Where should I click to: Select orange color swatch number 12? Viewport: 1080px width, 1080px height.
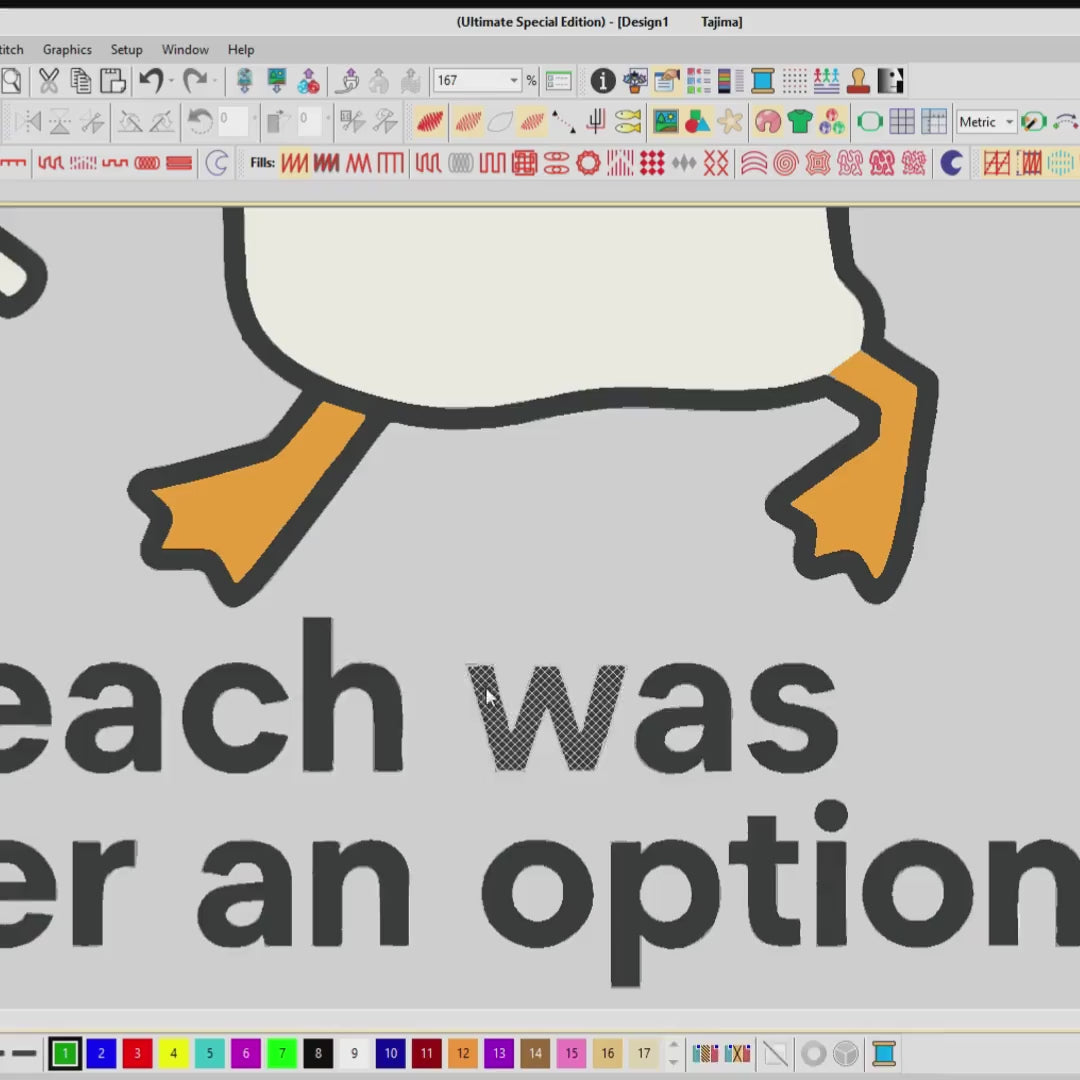click(x=463, y=1053)
